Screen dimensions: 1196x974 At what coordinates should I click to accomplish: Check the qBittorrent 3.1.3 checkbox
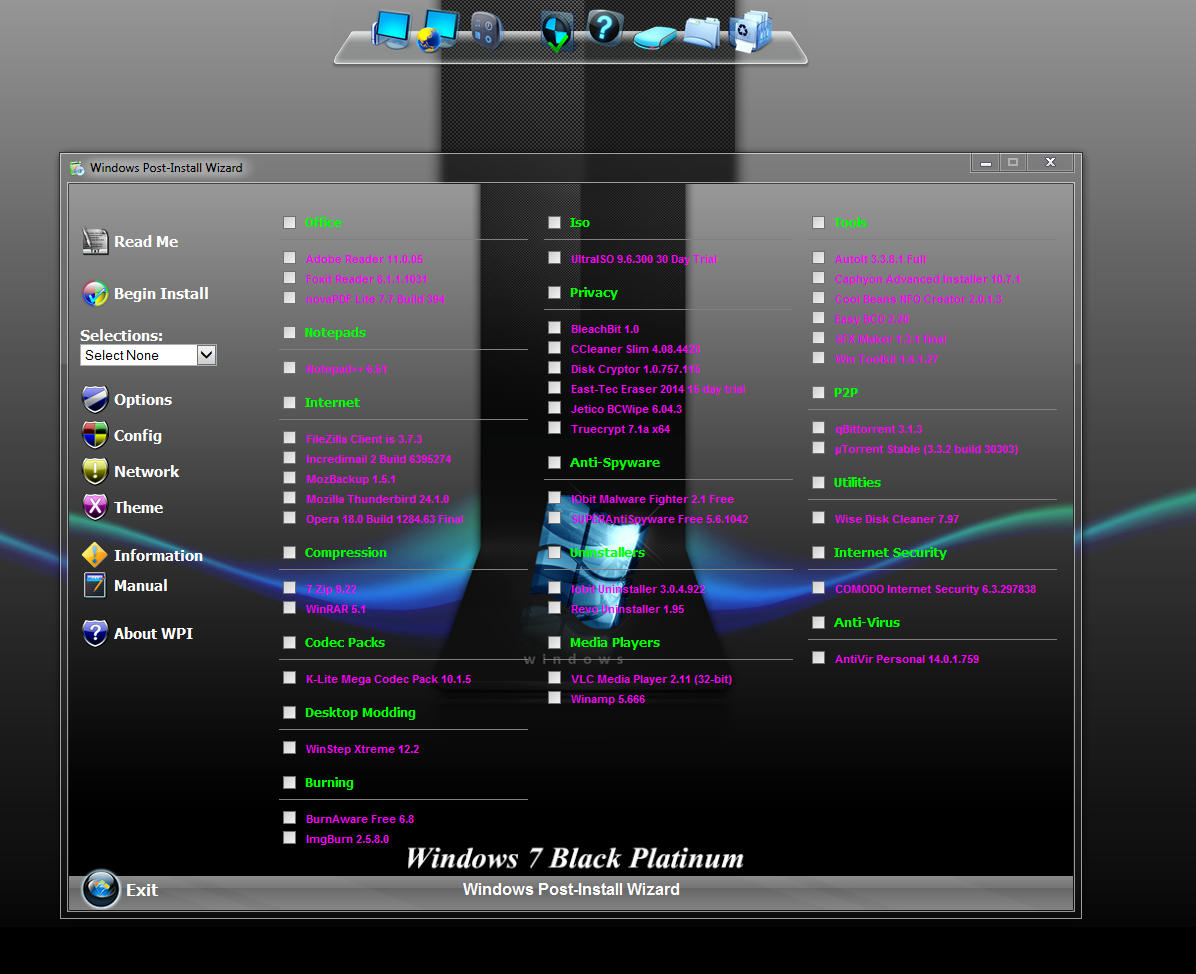818,428
